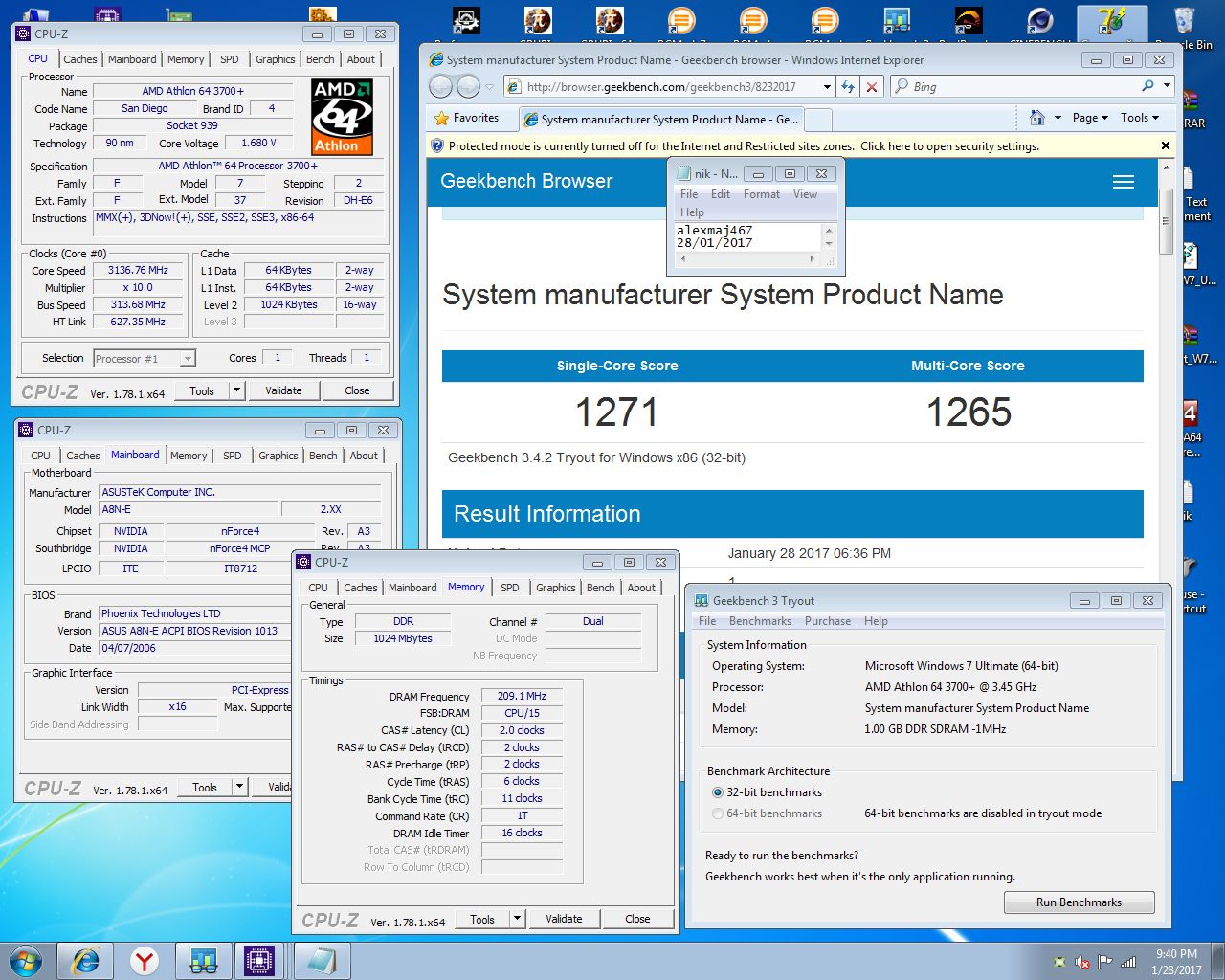Open SPD tab in Mainboard CPU-Z window
Viewport: 1225px width, 980px height.
233,456
